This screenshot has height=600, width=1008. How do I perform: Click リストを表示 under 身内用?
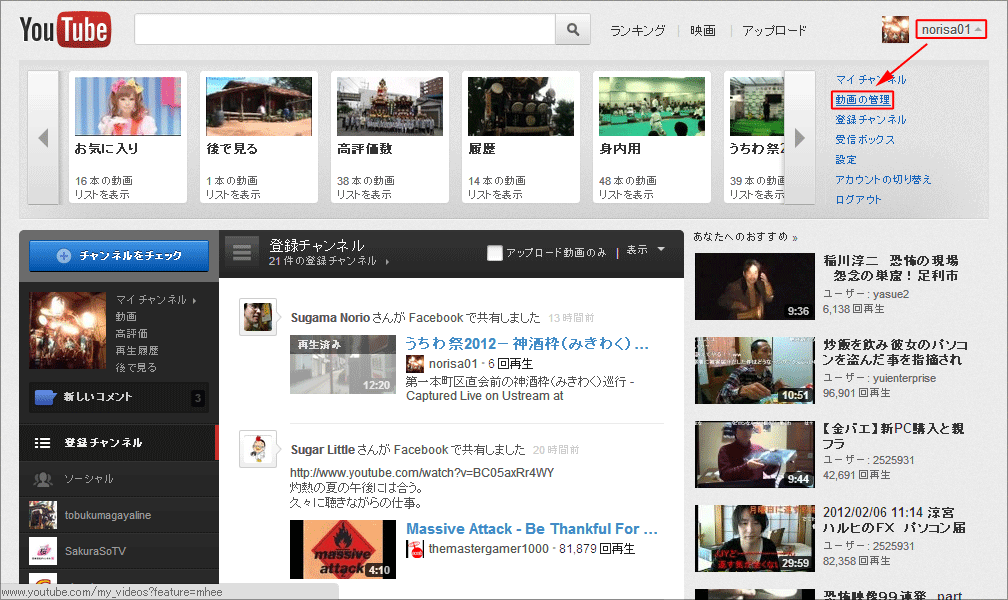coord(626,194)
